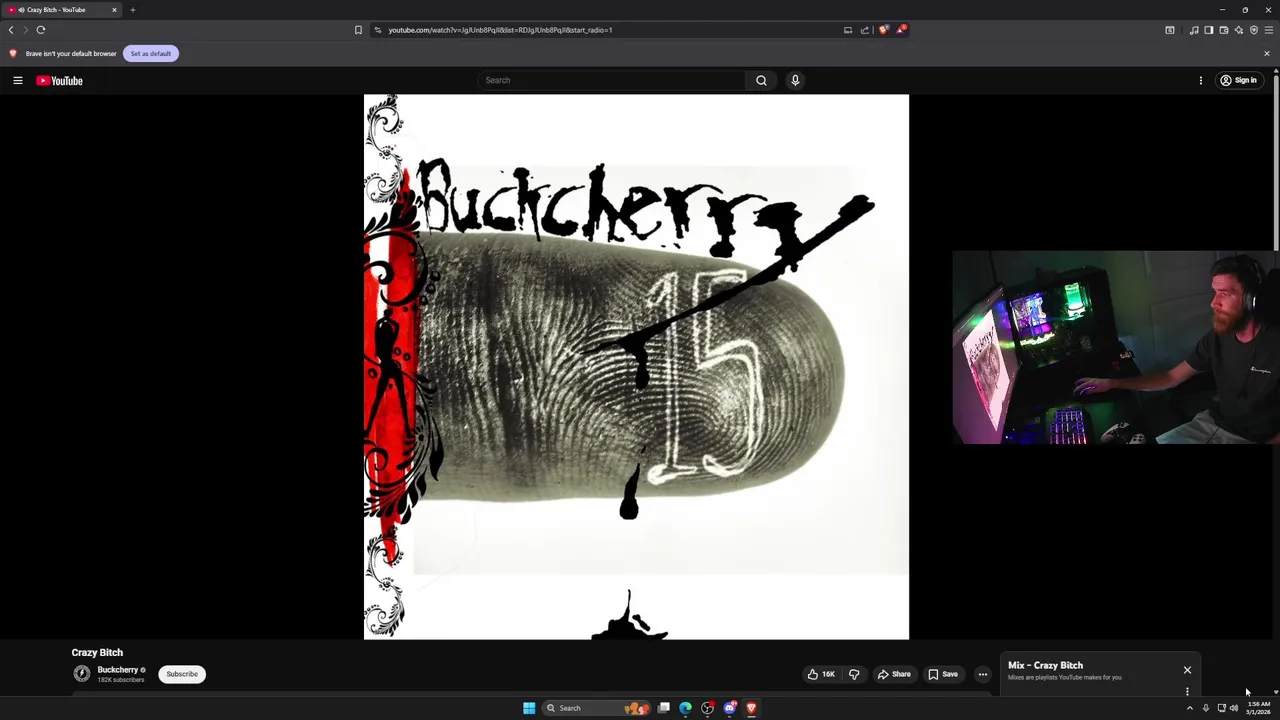Open Discord from taskbar
Screen dimensions: 1280x720
[x=730, y=708]
